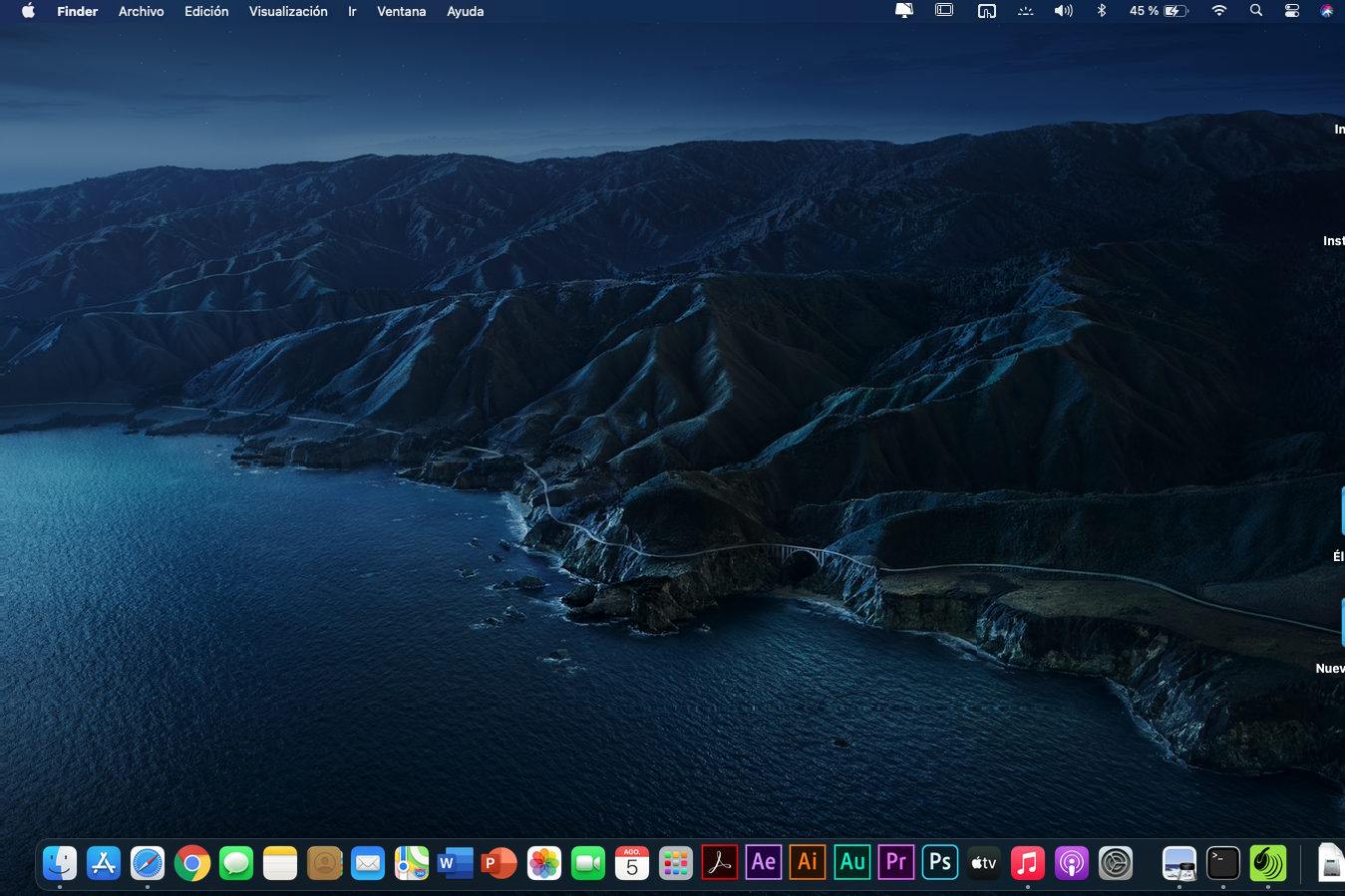This screenshot has height=896, width=1345.
Task: Click the Ayuda menu
Action: (465, 11)
